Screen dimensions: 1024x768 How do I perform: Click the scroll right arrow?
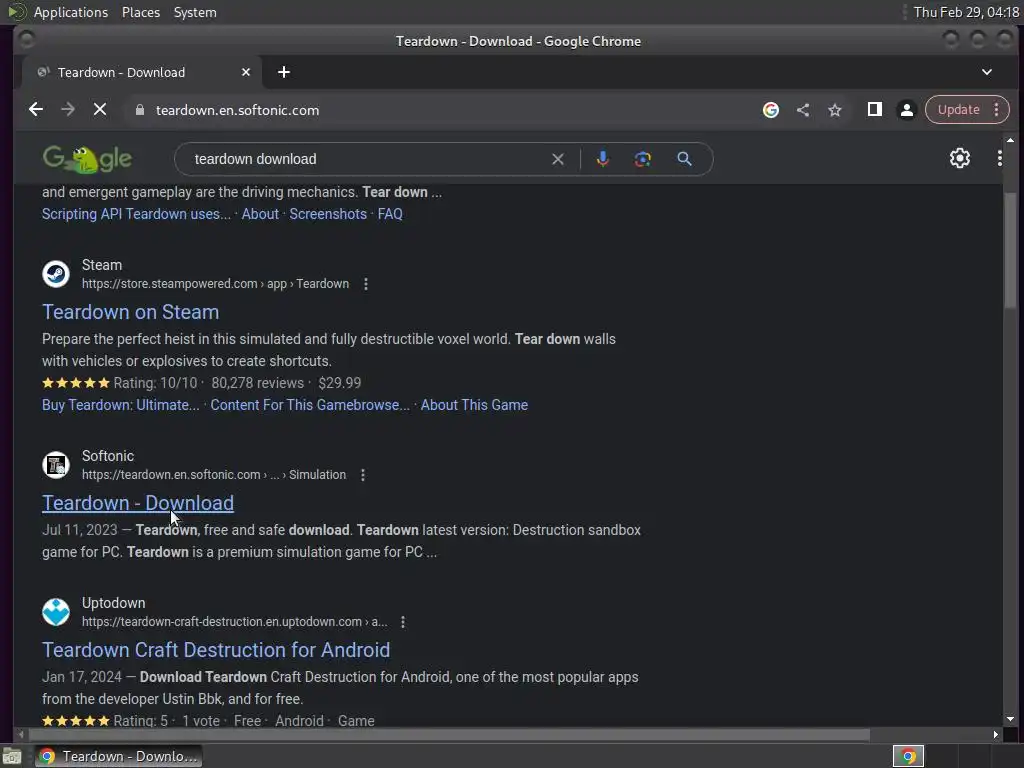click(x=995, y=735)
